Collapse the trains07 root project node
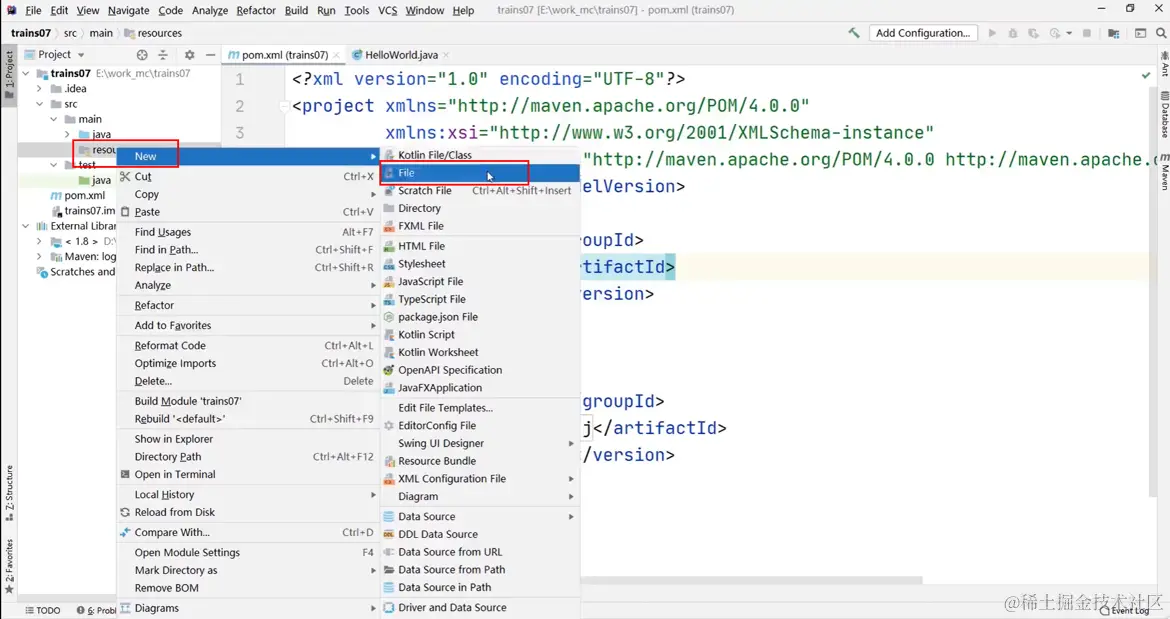 click(x=26, y=74)
